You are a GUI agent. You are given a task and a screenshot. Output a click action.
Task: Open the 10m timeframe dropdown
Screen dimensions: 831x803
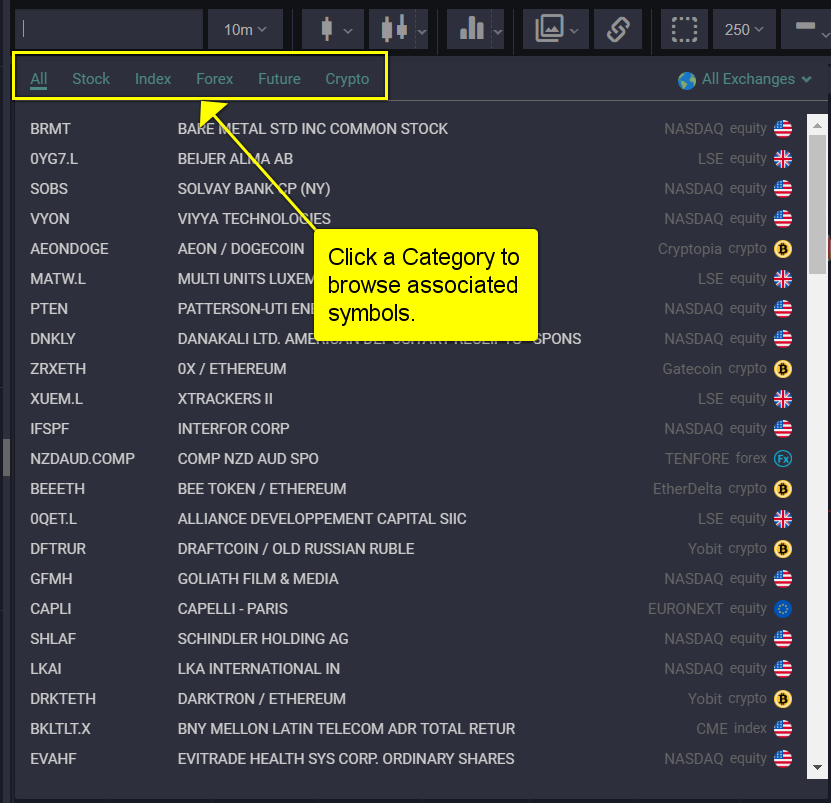point(245,30)
